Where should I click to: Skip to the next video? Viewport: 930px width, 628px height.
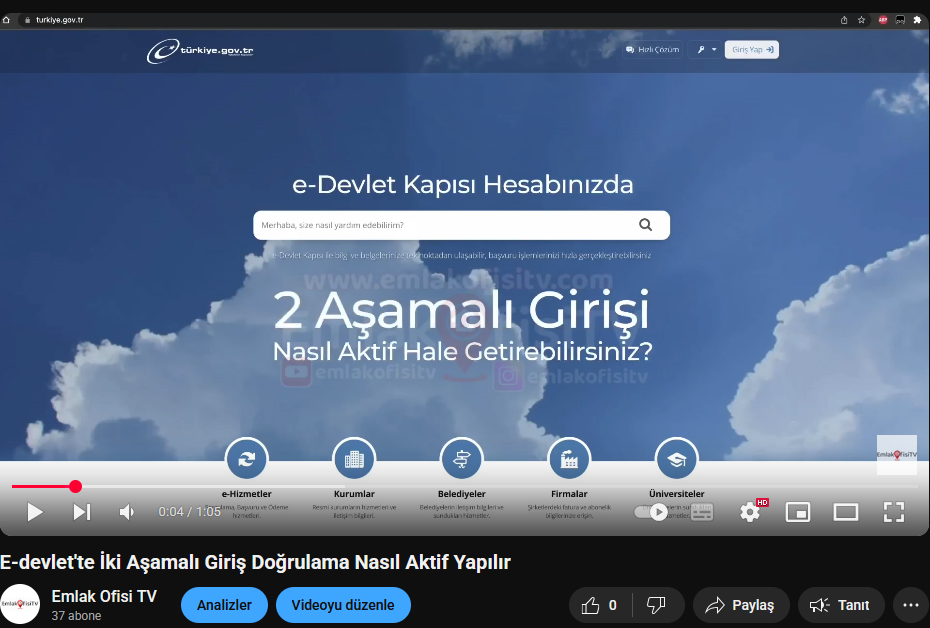[82, 512]
